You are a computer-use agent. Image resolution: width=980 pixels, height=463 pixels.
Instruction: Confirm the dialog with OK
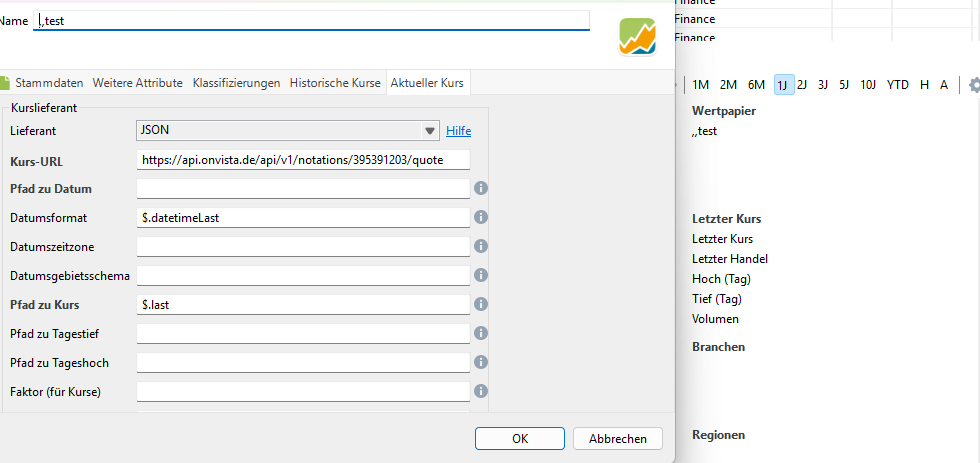point(520,439)
